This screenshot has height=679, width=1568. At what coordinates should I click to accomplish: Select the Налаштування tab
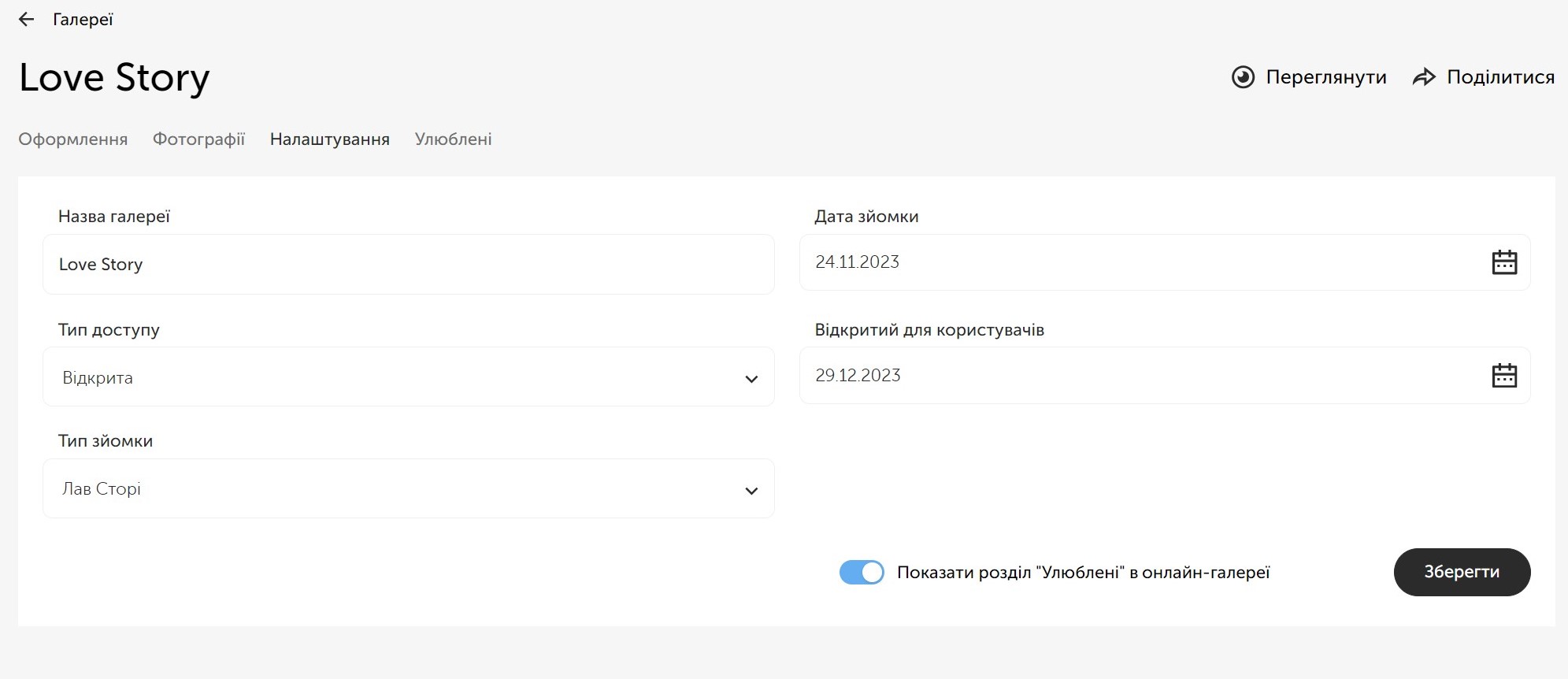coord(329,139)
